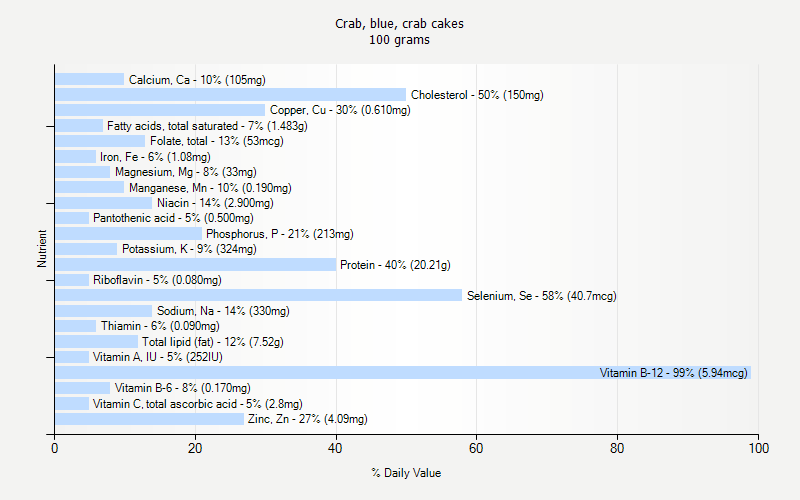Click Pantothenic acid - 5% (0.500mg) label
This screenshot has height=500, width=800.
173,218
